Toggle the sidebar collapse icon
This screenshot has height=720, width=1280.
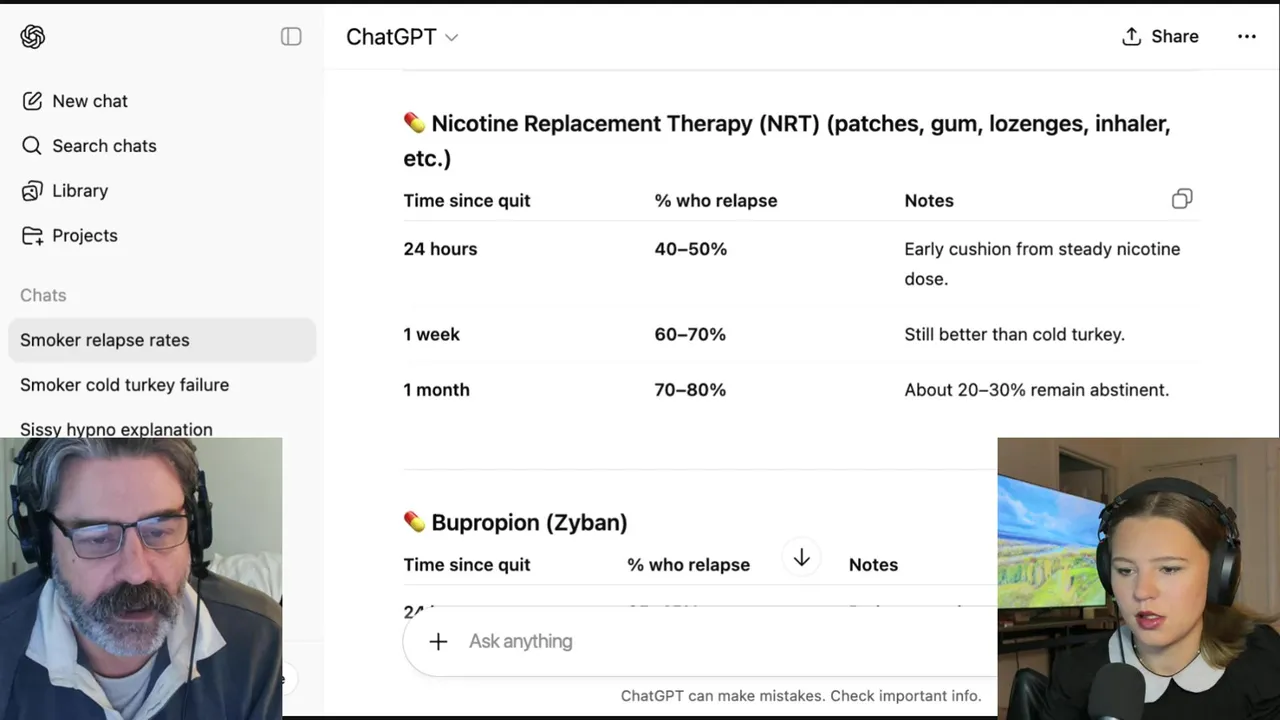[291, 37]
